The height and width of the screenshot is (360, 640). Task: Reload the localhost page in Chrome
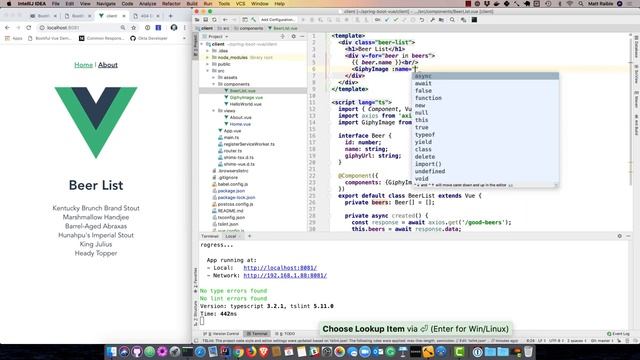tap(29, 27)
